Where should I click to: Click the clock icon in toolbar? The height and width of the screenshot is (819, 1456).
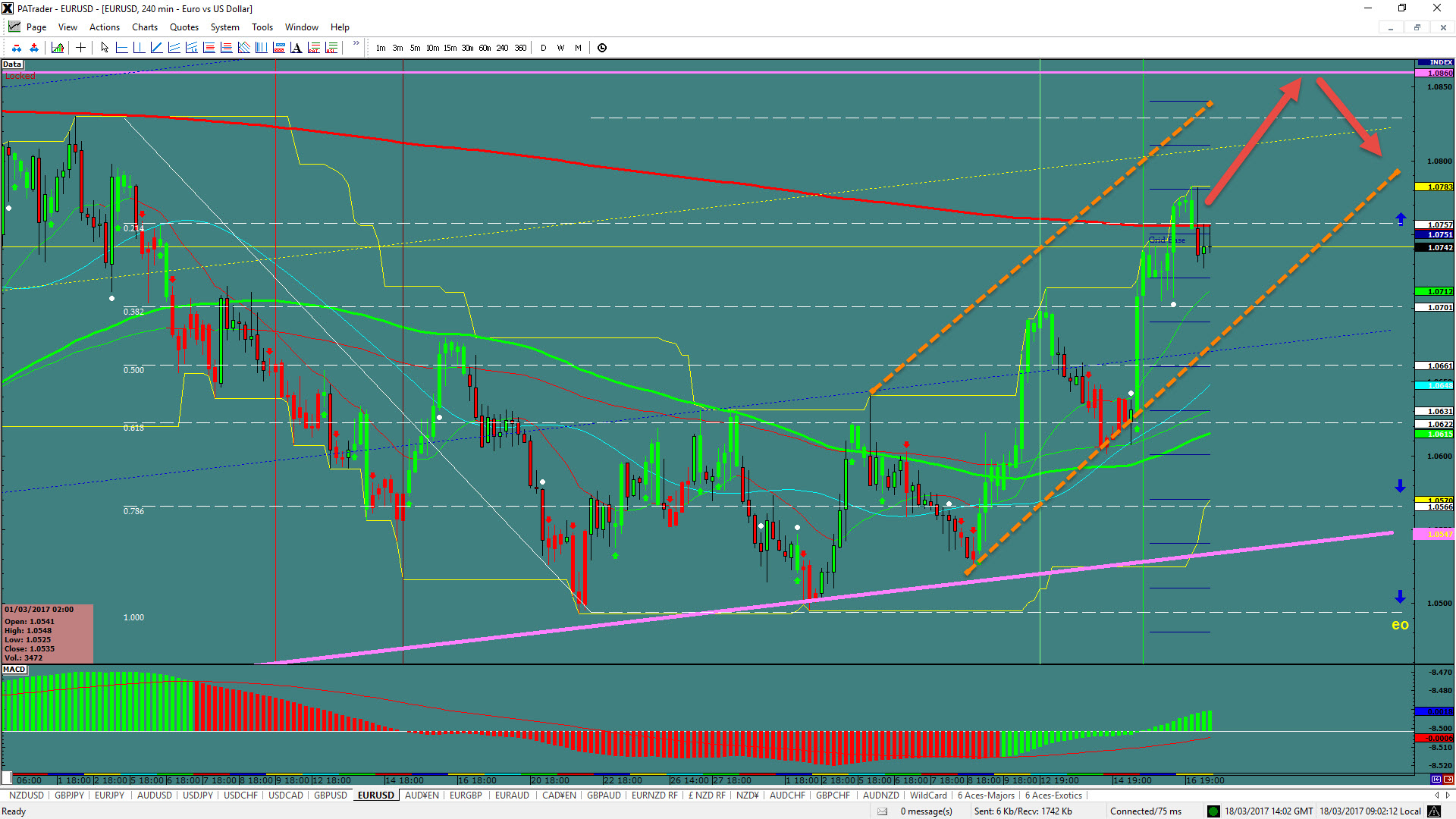tap(602, 48)
